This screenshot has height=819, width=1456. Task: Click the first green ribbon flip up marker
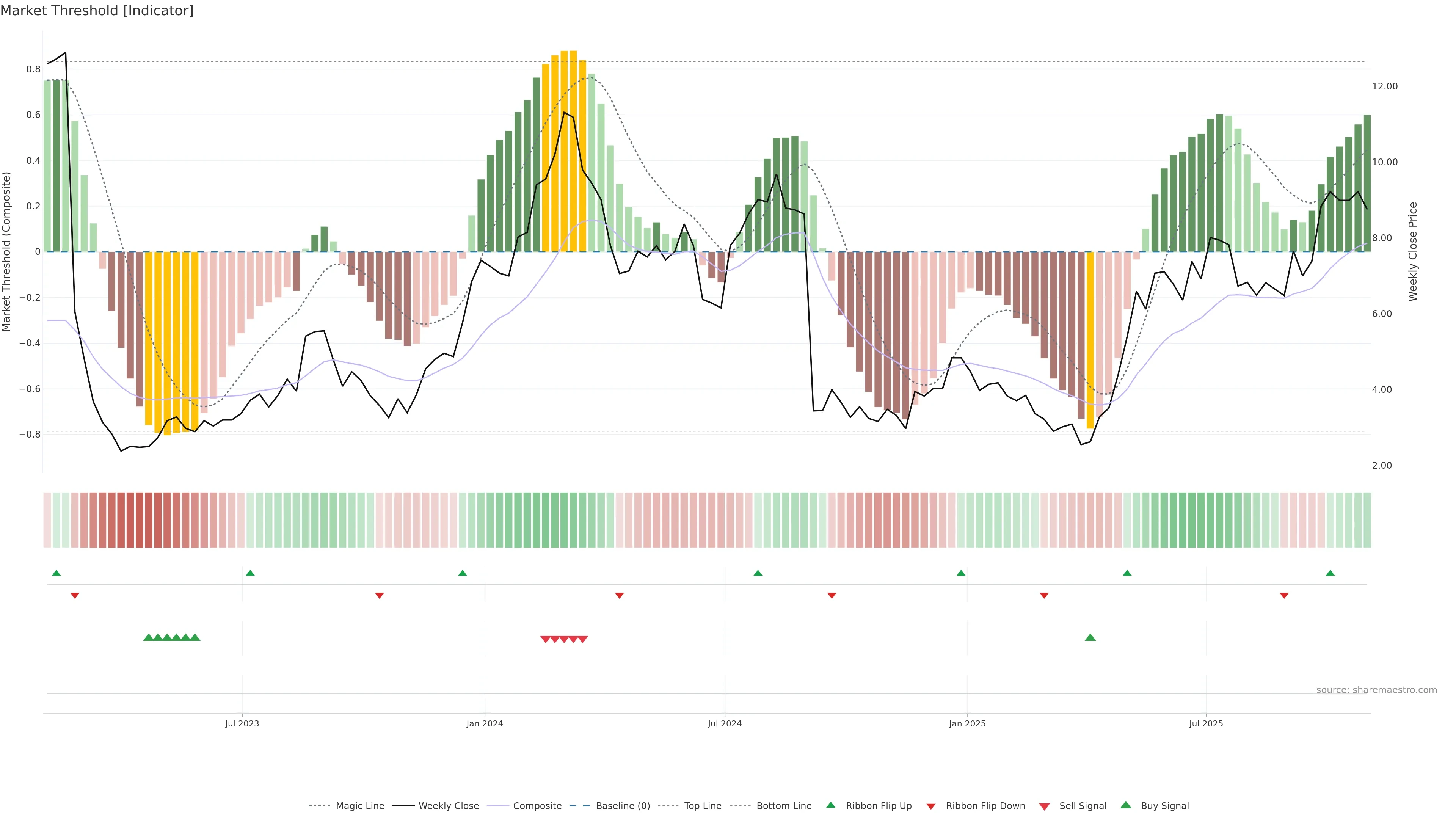[x=56, y=573]
